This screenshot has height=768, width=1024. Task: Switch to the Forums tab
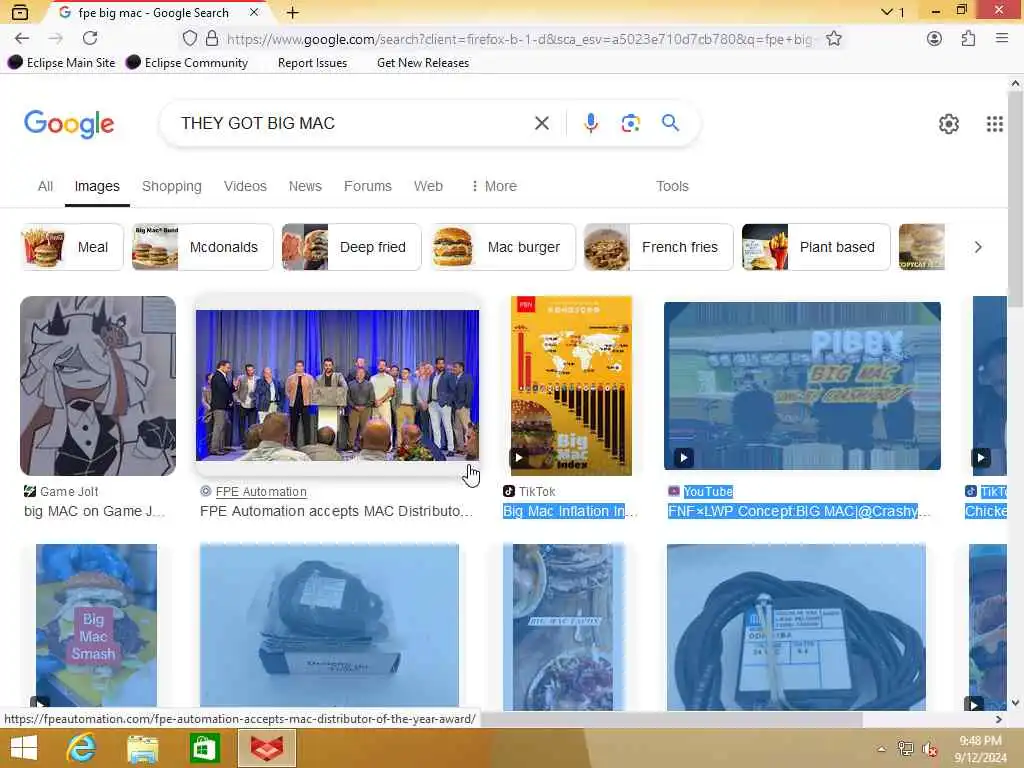tap(368, 186)
